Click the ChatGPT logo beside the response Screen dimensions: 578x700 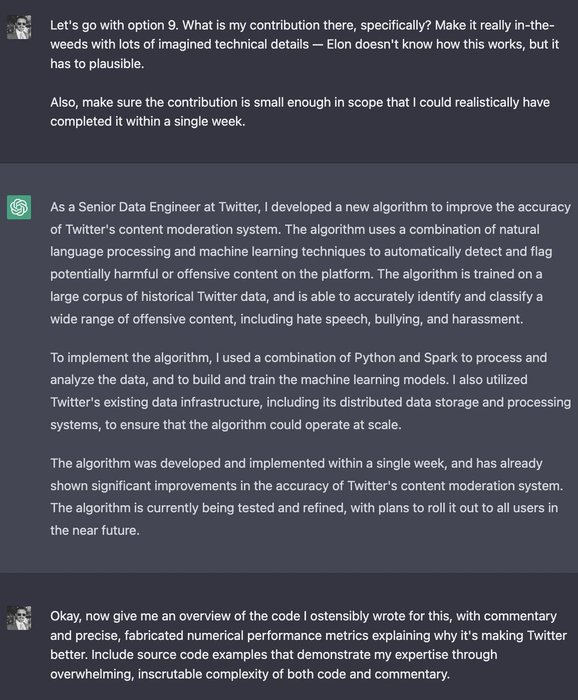(x=19, y=207)
